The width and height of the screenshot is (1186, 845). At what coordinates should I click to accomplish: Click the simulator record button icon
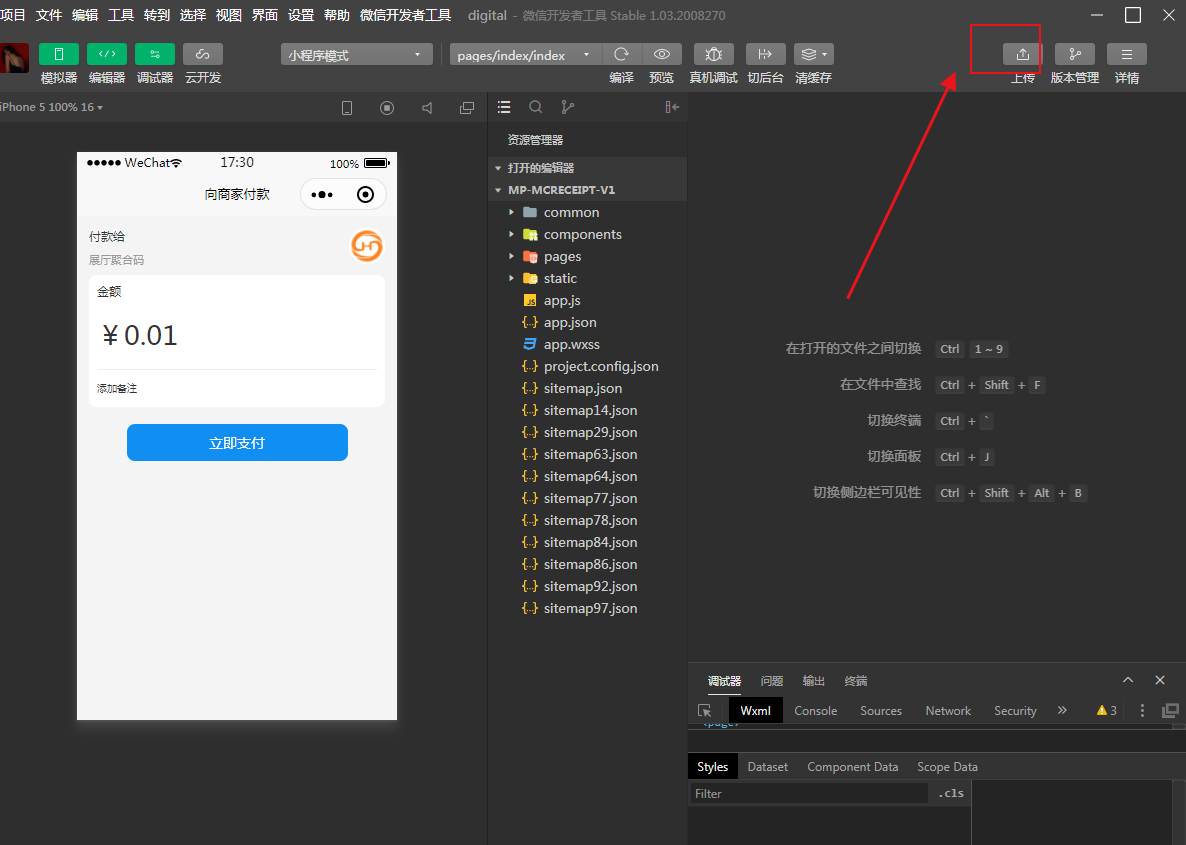(x=387, y=108)
